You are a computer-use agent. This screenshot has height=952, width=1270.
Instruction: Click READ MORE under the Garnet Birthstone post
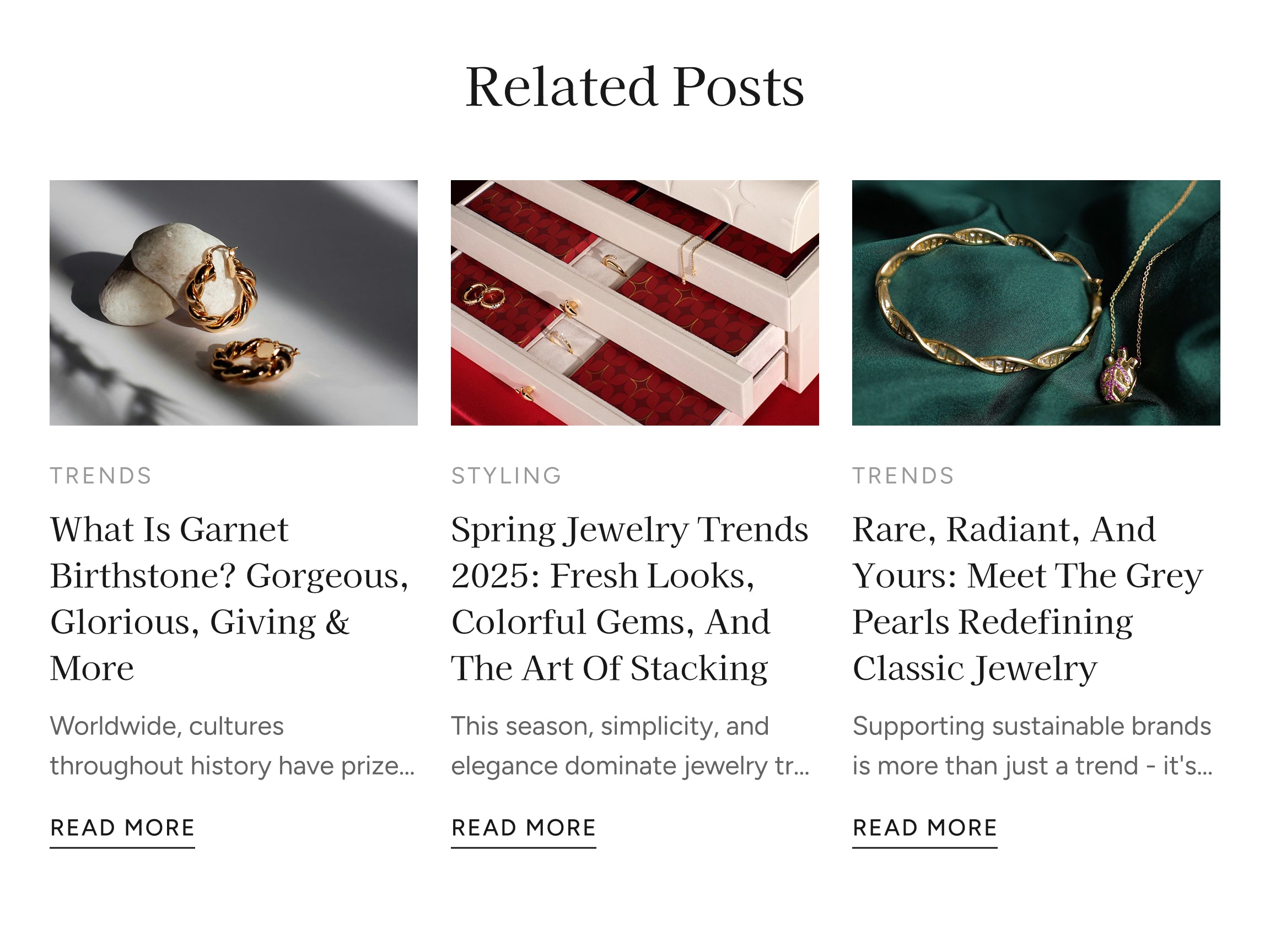click(122, 827)
